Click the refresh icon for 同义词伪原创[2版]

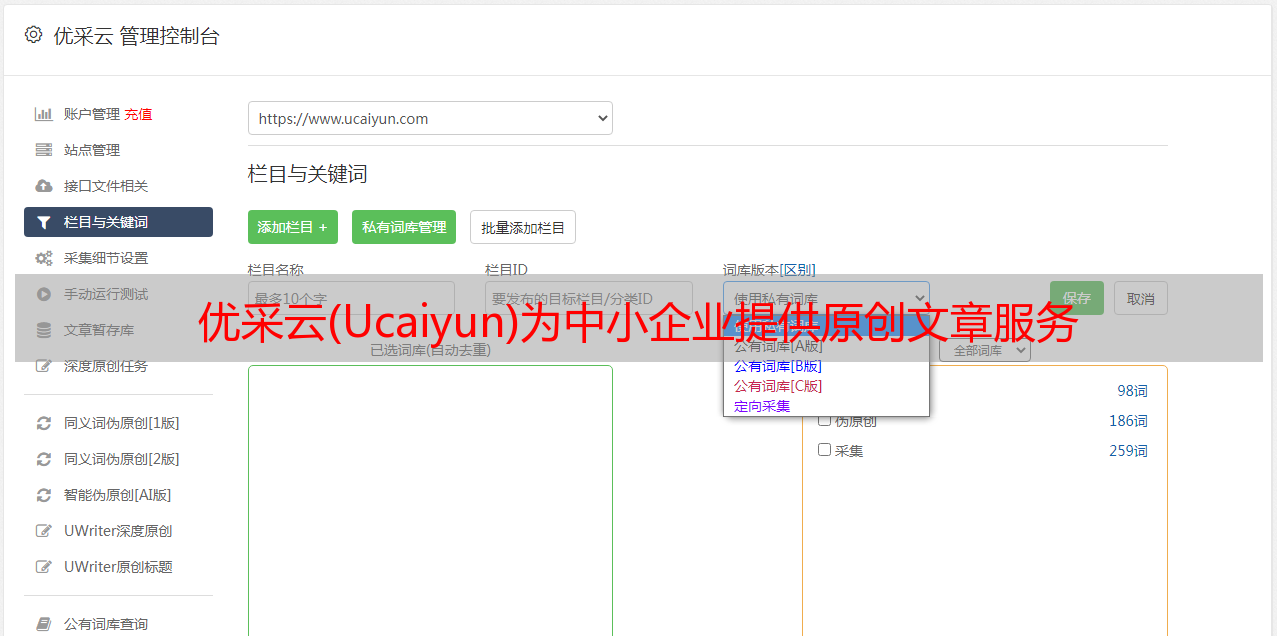point(44,459)
